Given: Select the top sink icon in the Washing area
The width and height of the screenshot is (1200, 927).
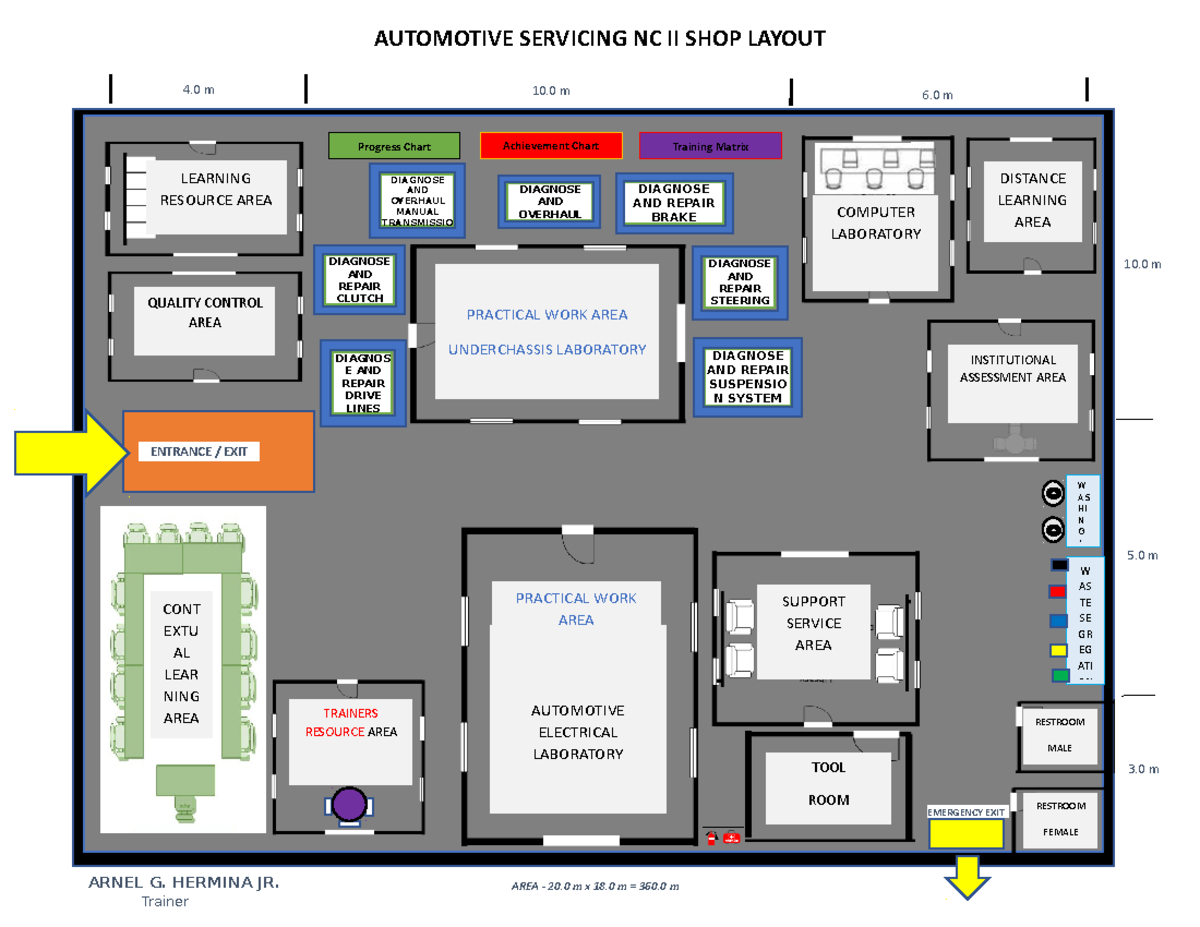Looking at the screenshot, I should pyautogui.click(x=1053, y=493).
